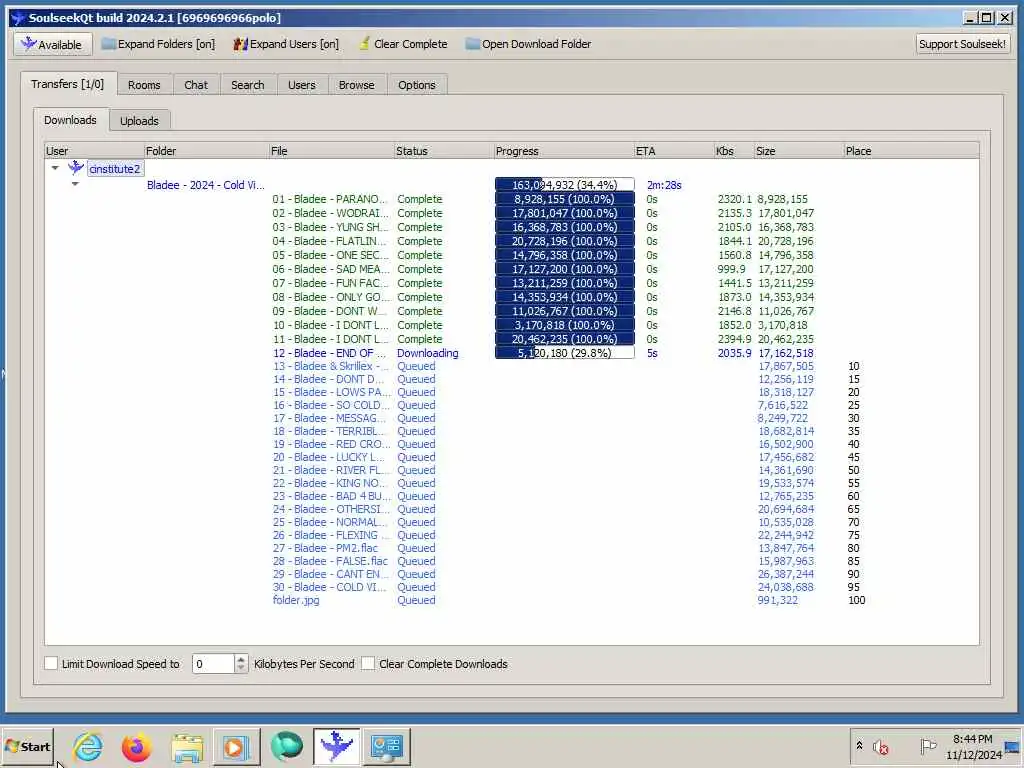The height and width of the screenshot is (768, 1024).
Task: Collapse the Bladee - 2024 folder node
Action: pyautogui.click(x=75, y=184)
